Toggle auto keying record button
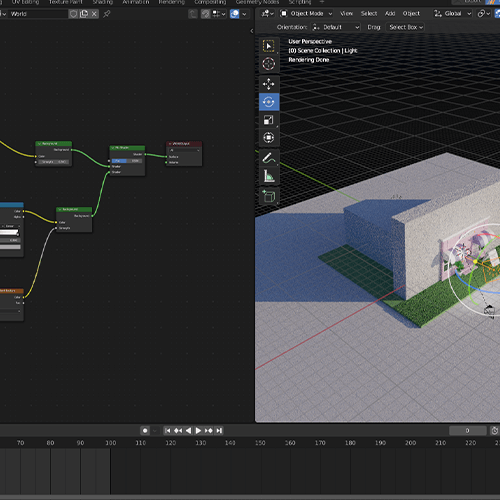The height and width of the screenshot is (500, 500). coord(145,431)
